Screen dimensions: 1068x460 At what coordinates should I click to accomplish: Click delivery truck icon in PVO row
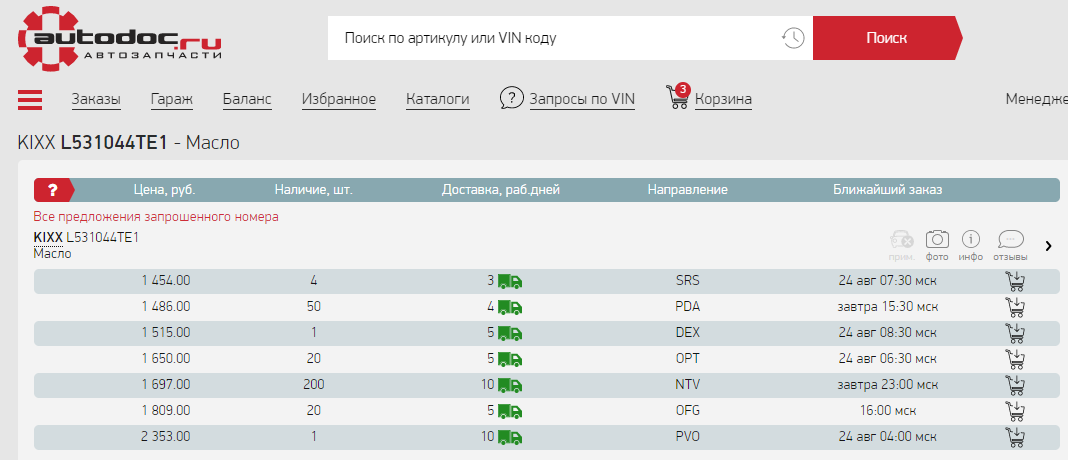coord(509,436)
